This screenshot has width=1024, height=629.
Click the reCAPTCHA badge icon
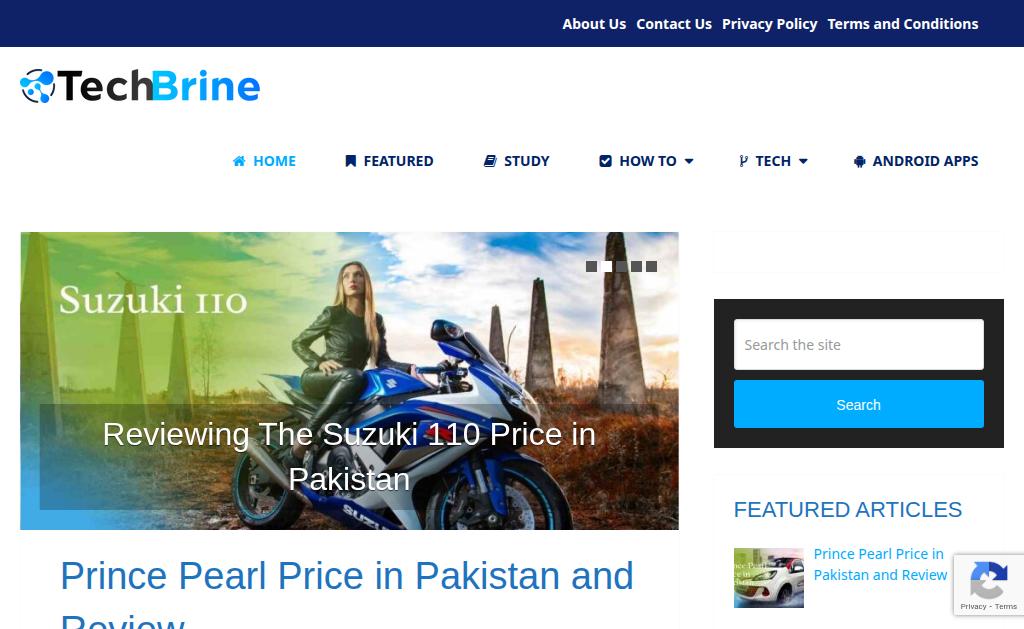(x=989, y=579)
